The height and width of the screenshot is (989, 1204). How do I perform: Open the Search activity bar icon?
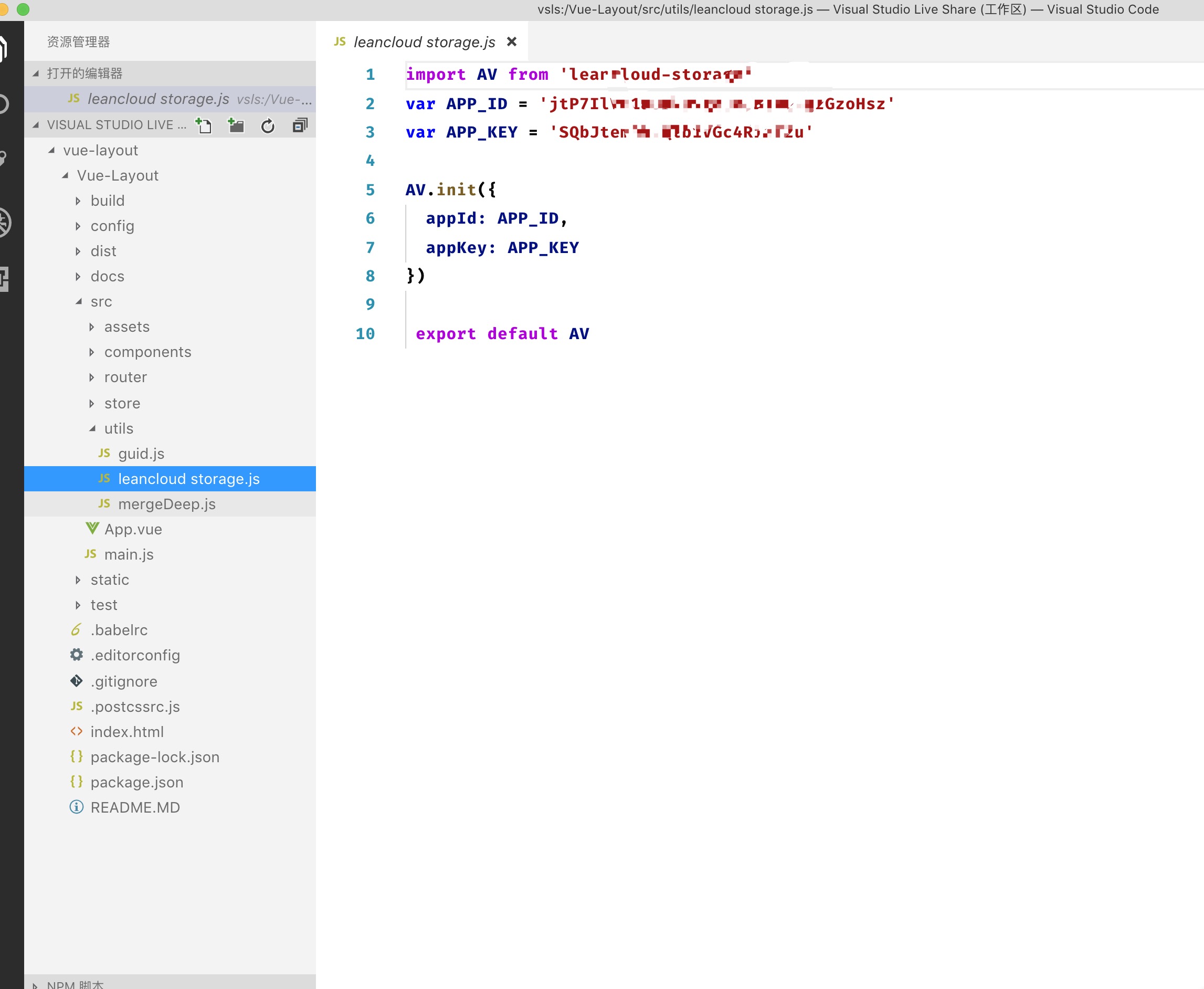coord(4,104)
